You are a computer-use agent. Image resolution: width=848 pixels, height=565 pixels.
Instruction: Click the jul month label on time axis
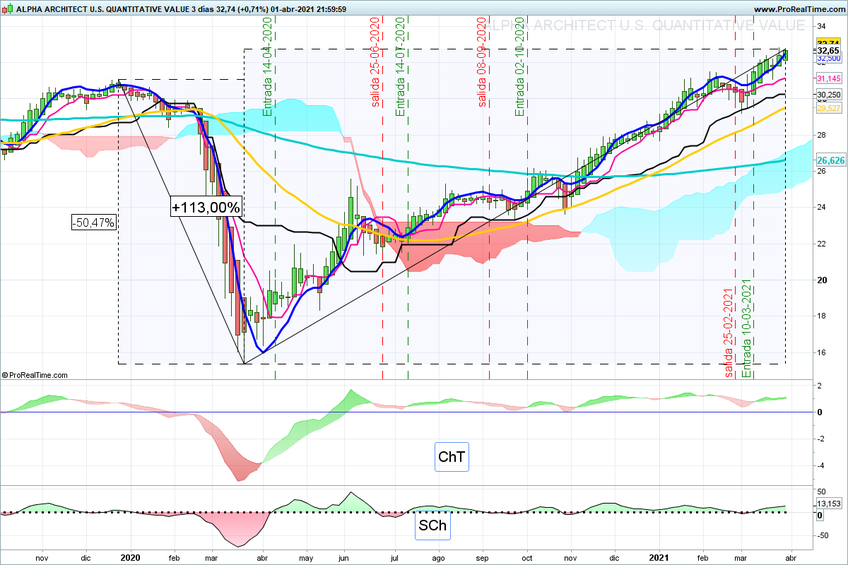394,558
